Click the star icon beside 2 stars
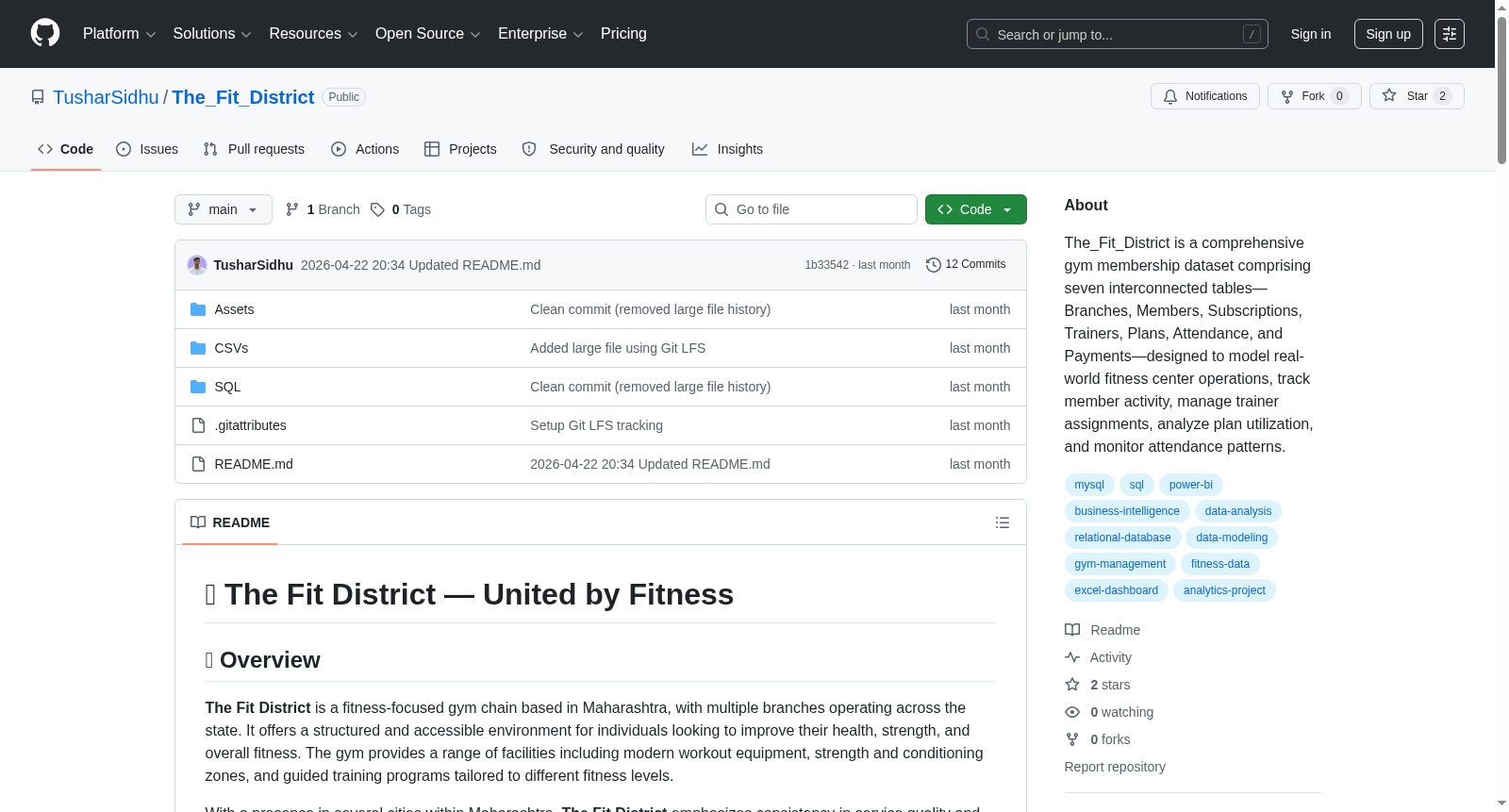Image resolution: width=1509 pixels, height=812 pixels. pyautogui.click(x=1072, y=685)
